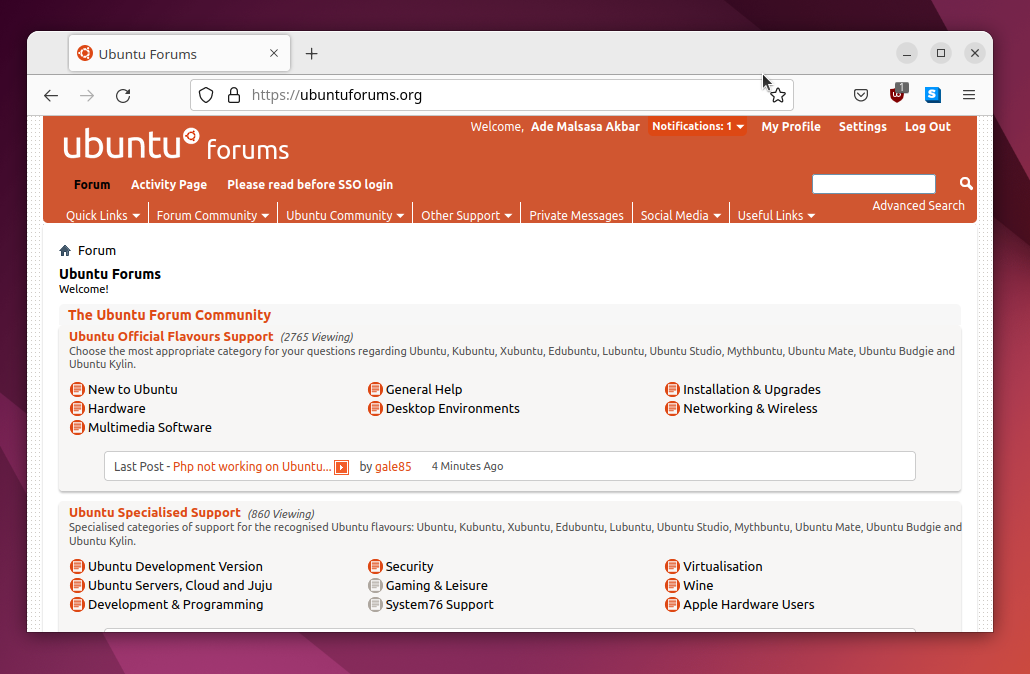Image resolution: width=1030 pixels, height=674 pixels.
Task: Open Ubuntu Official Flavours Support category
Action: tap(171, 336)
